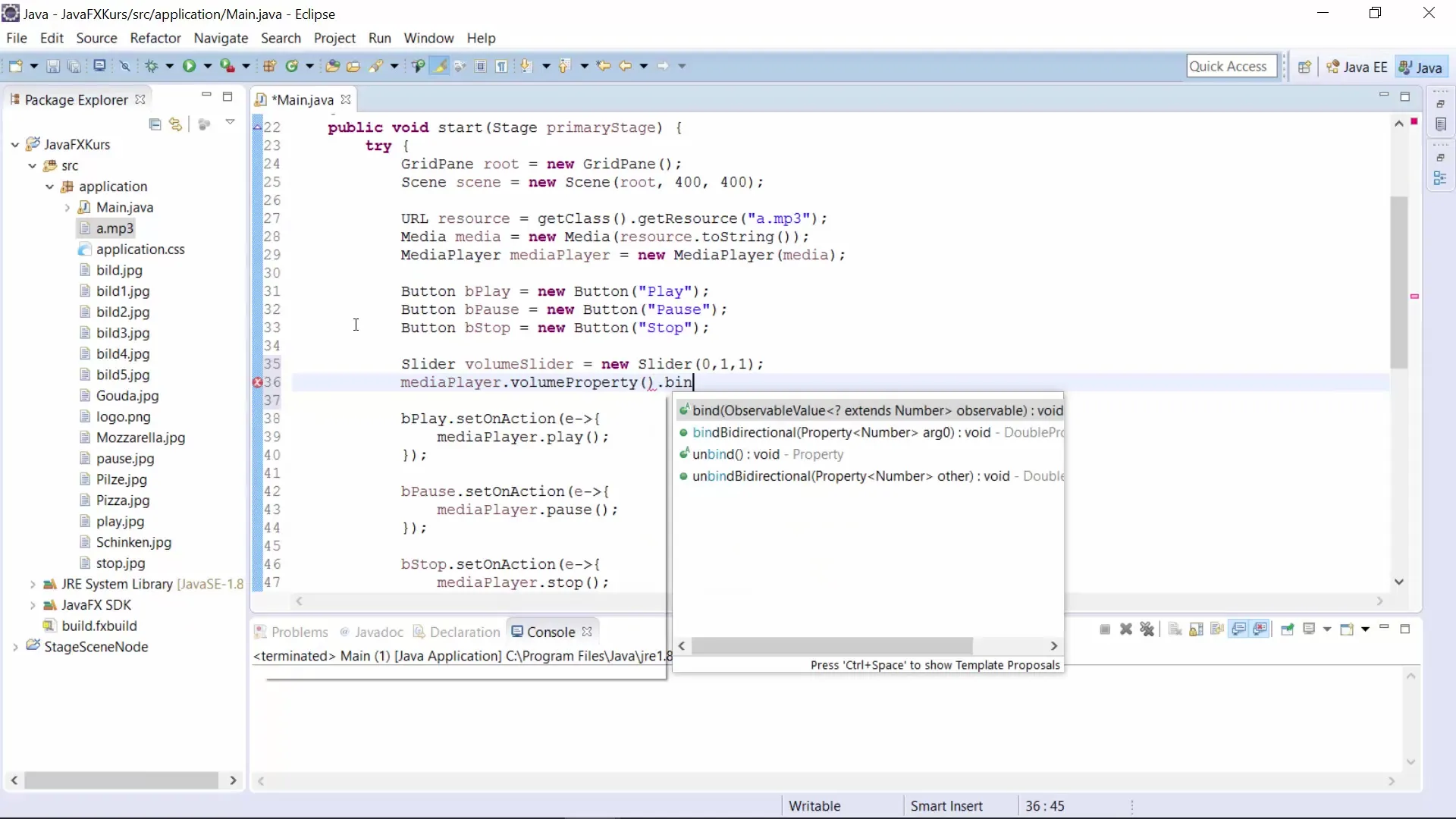This screenshot has width=1456, height=819.
Task: Click the autocomplete popup horizontal scrollbar
Action: [x=833, y=646]
